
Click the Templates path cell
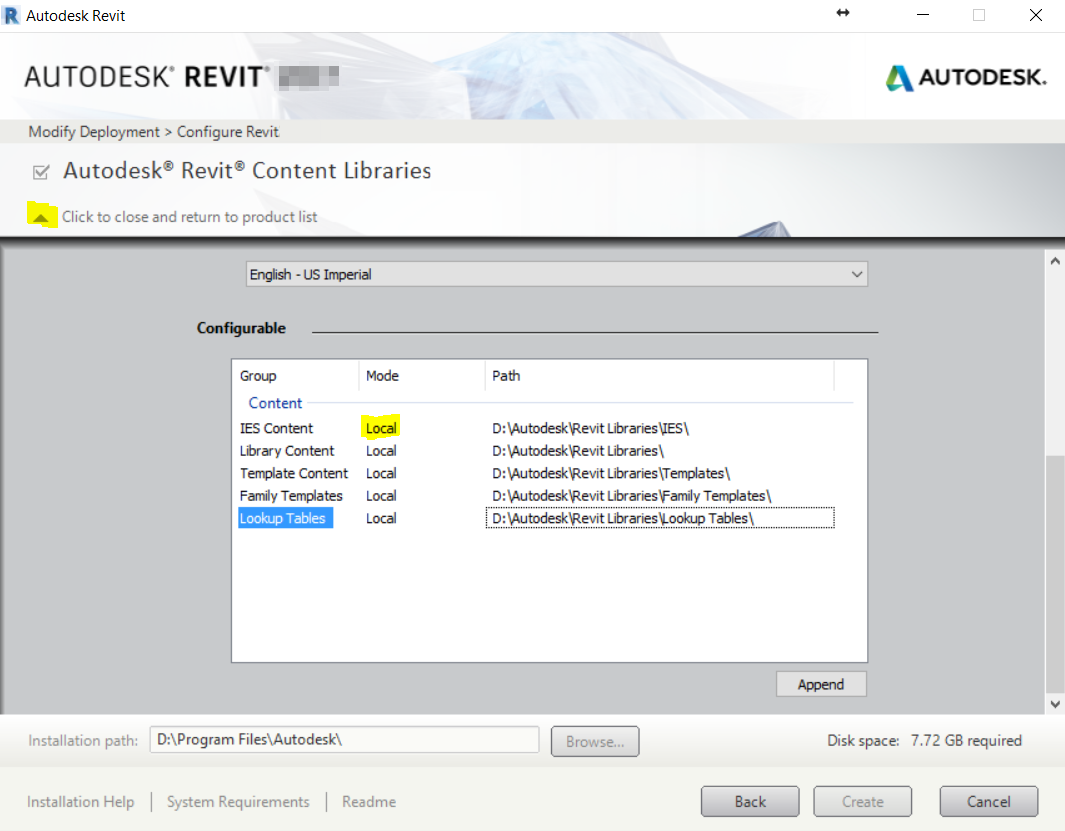[x=611, y=473]
